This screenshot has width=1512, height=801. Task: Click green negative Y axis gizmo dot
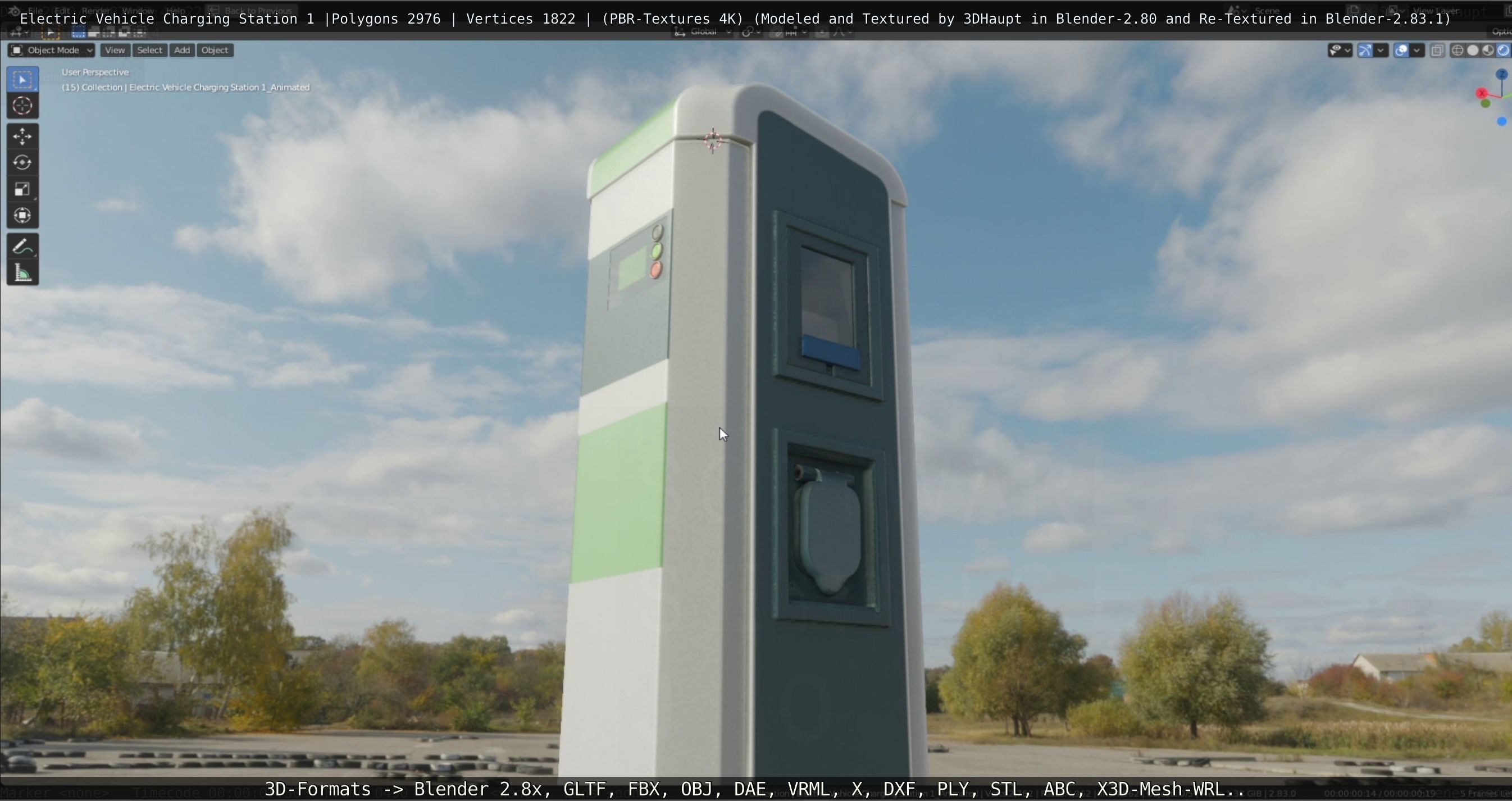click(1486, 104)
